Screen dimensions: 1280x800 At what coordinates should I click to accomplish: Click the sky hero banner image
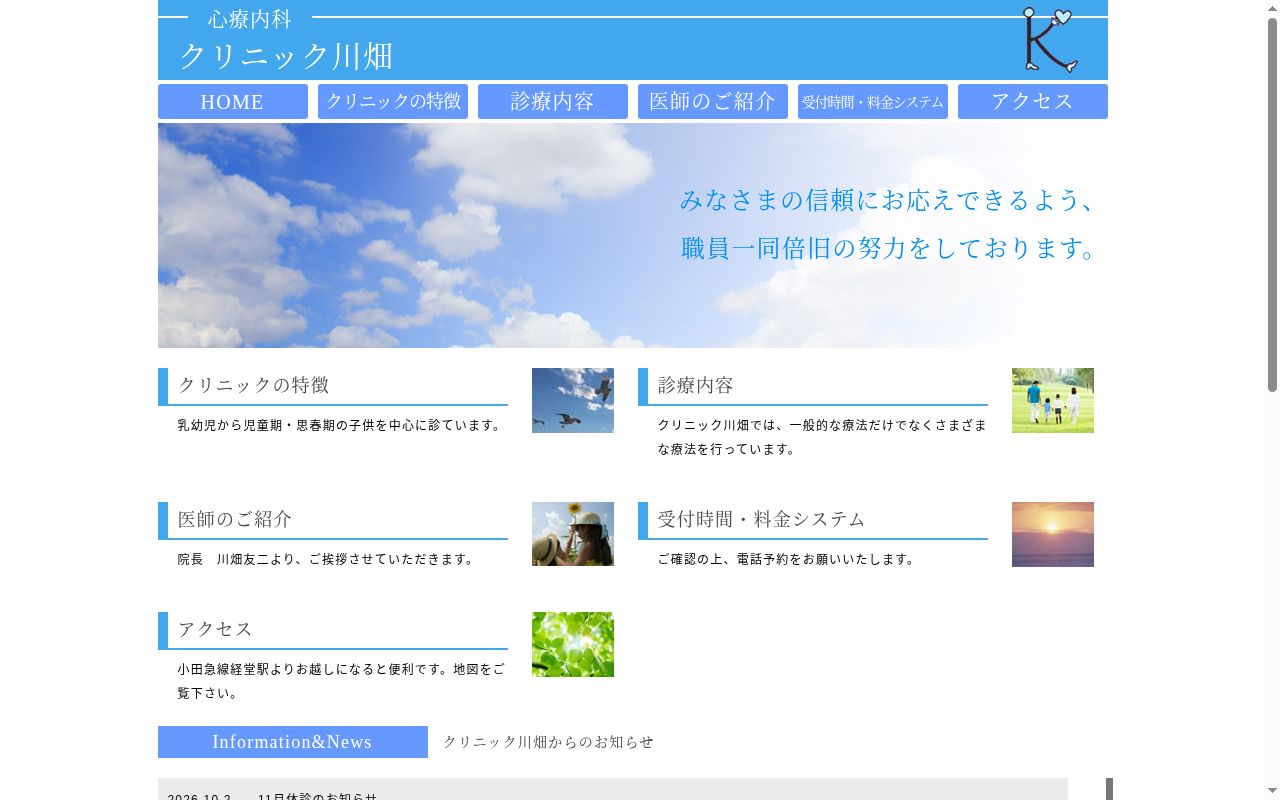(633, 235)
